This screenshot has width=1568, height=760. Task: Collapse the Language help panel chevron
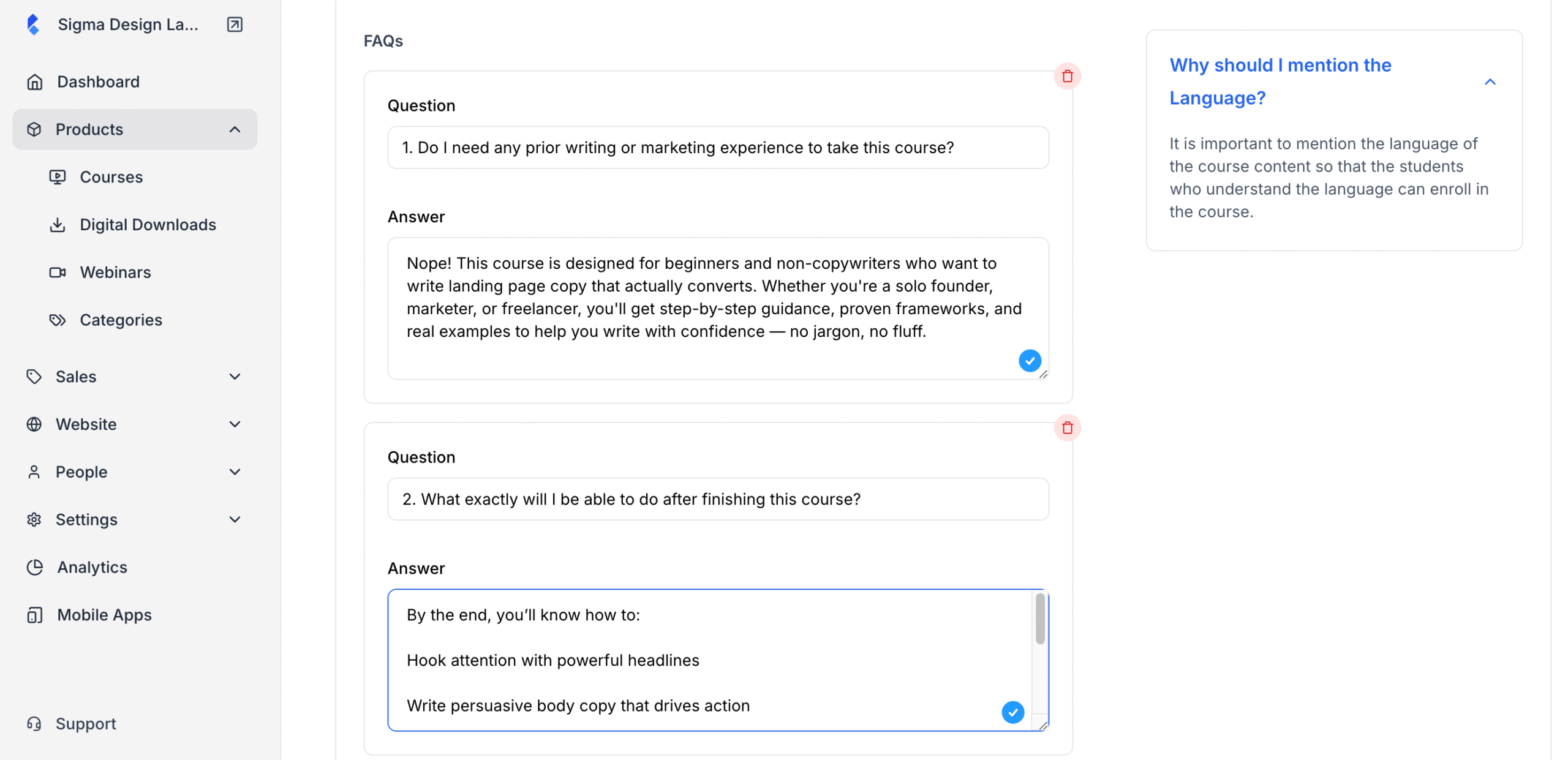1491,82
